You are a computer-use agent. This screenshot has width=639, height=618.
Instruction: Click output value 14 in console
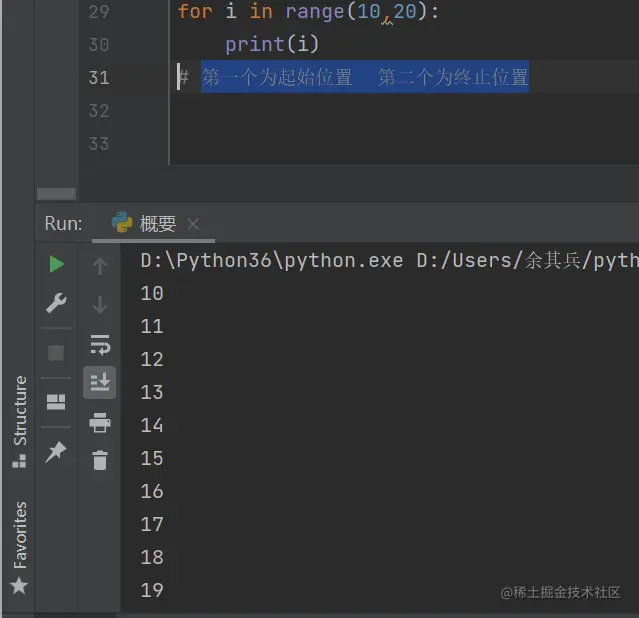(x=152, y=425)
